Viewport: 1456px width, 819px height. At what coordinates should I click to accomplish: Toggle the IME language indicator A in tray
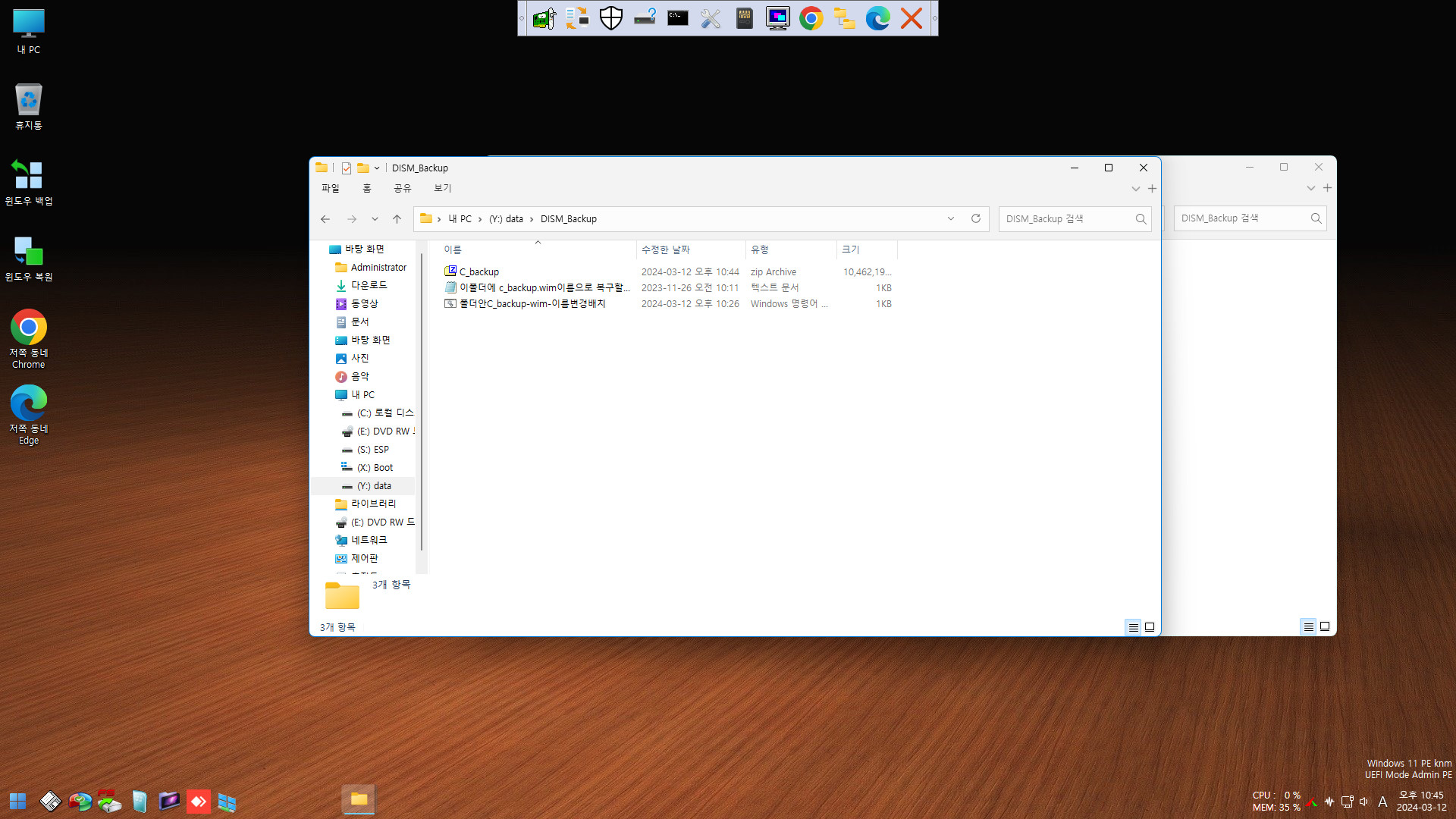(x=1382, y=802)
